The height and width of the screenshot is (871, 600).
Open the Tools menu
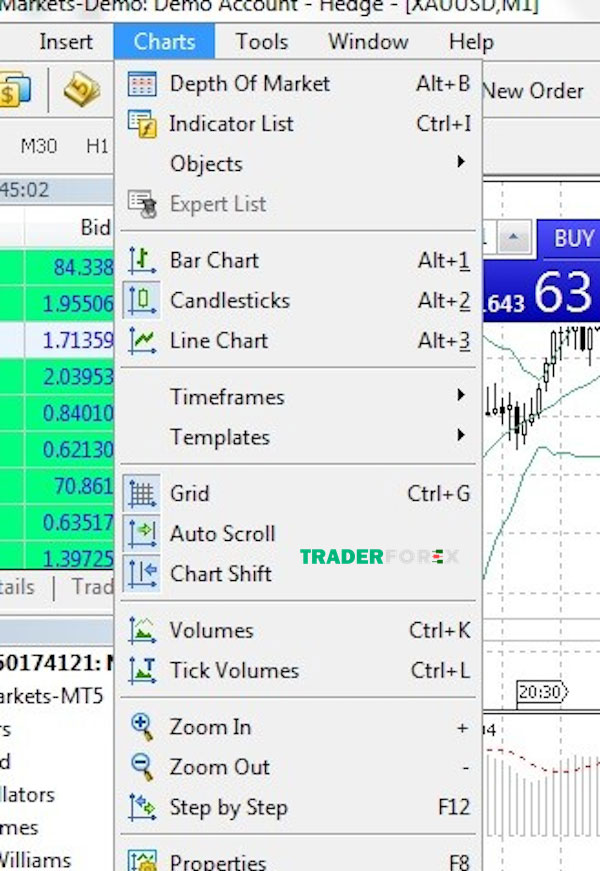coord(262,42)
